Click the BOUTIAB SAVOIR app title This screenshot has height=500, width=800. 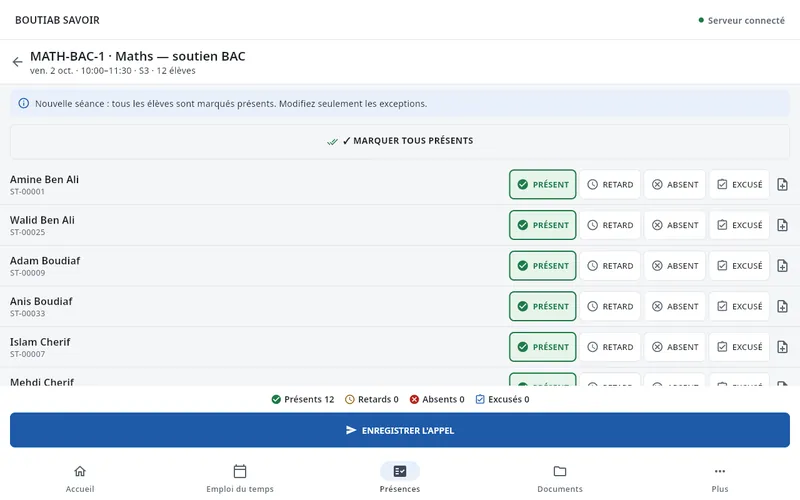click(57, 20)
